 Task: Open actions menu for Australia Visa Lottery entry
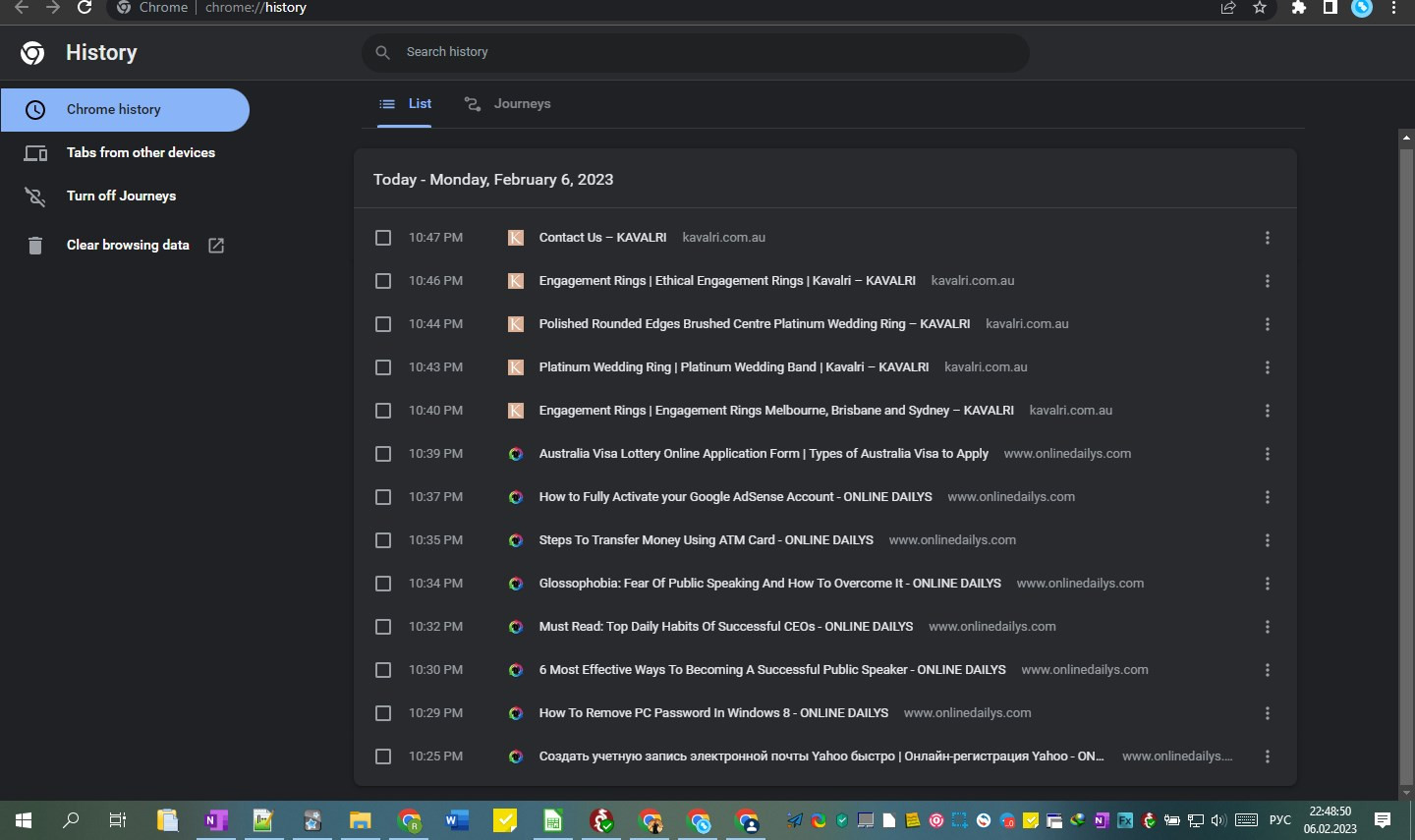[x=1268, y=454]
